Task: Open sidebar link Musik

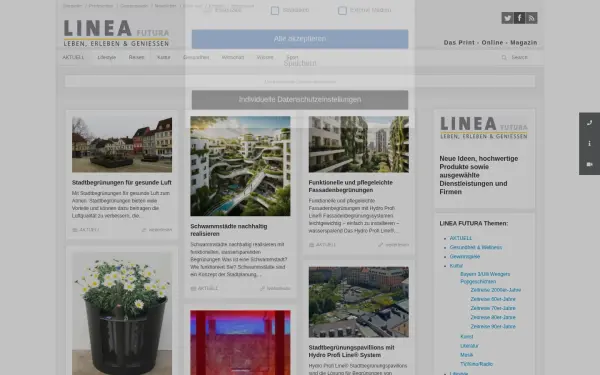Action: pyautogui.click(x=466, y=355)
